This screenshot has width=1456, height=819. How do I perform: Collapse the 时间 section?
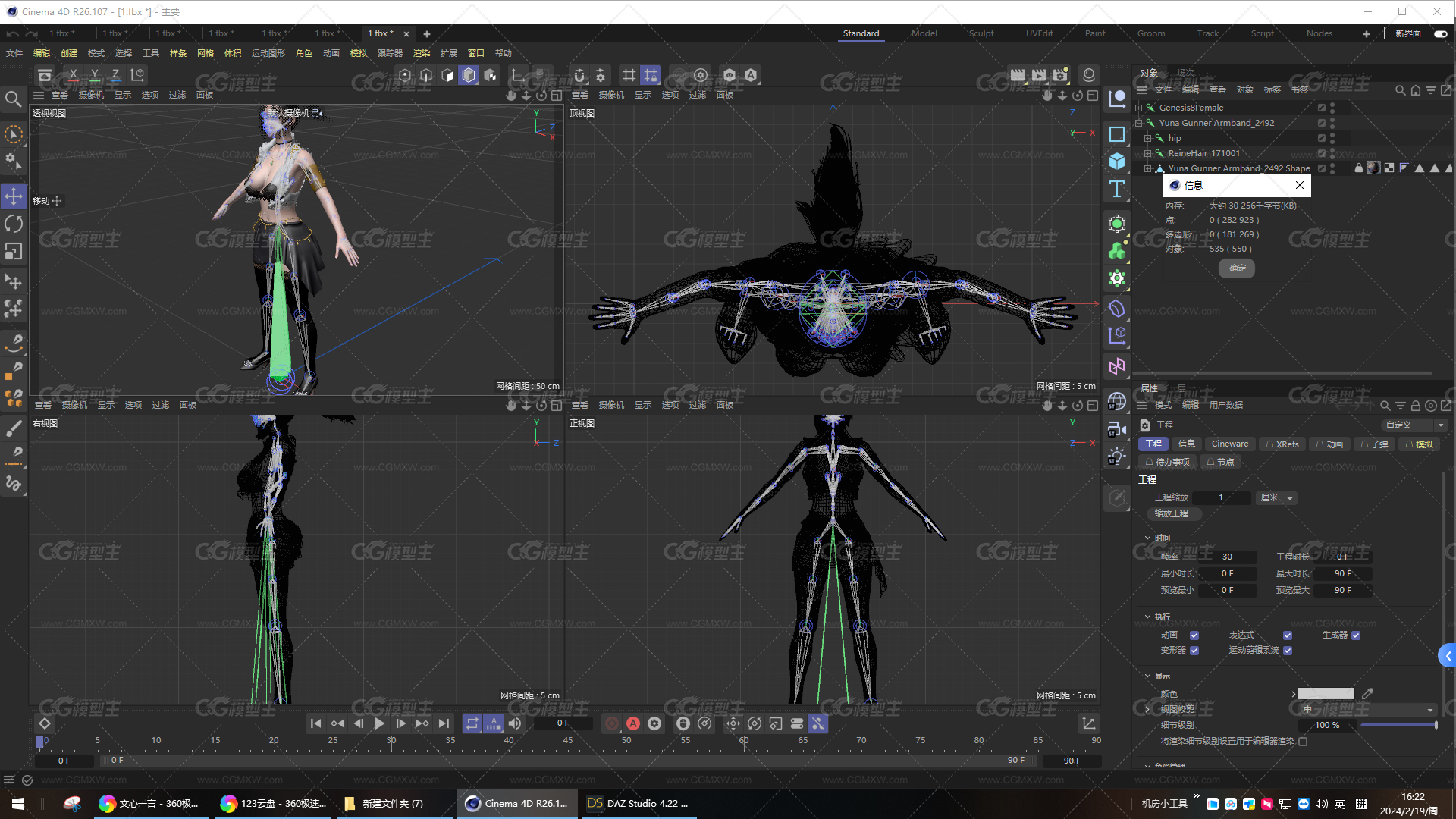[1148, 538]
